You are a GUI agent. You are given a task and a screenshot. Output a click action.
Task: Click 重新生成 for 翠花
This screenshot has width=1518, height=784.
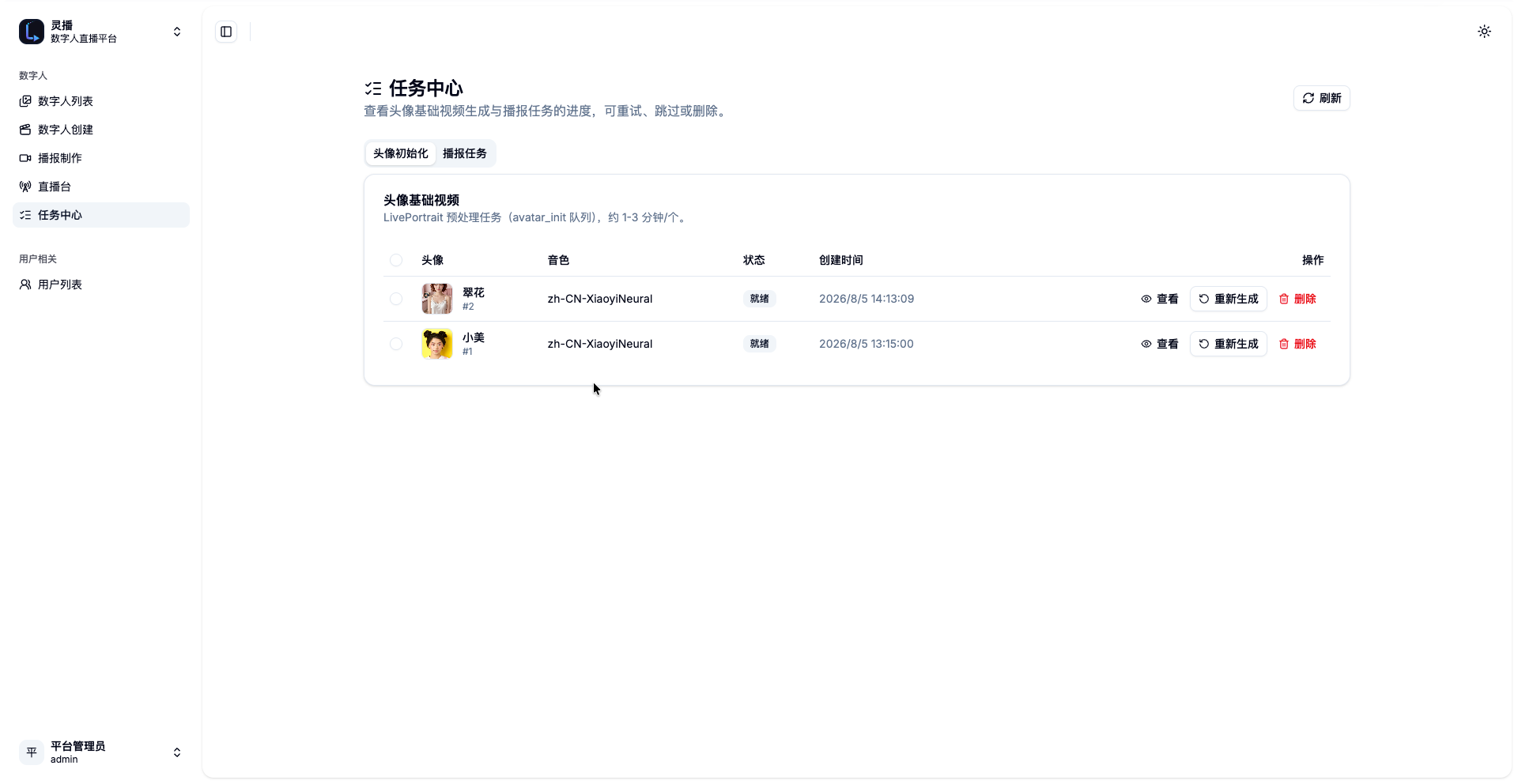[x=1229, y=299]
